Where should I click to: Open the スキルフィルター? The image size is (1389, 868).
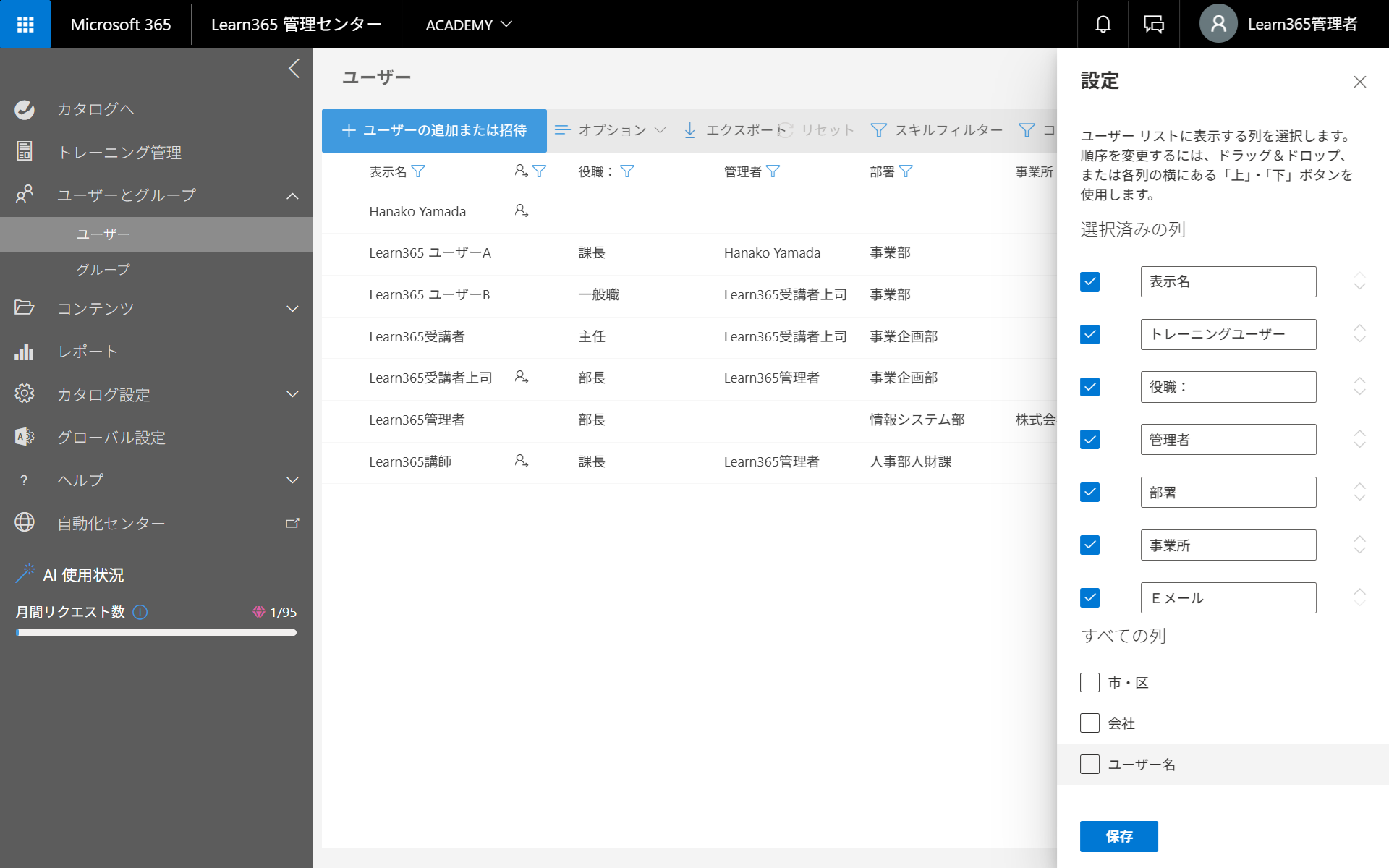(937, 130)
